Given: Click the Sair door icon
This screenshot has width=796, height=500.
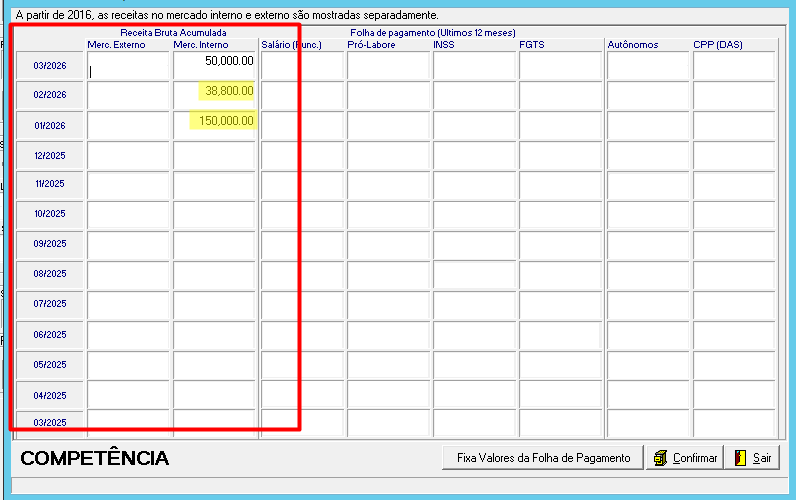Looking at the screenshot, I should [x=740, y=458].
